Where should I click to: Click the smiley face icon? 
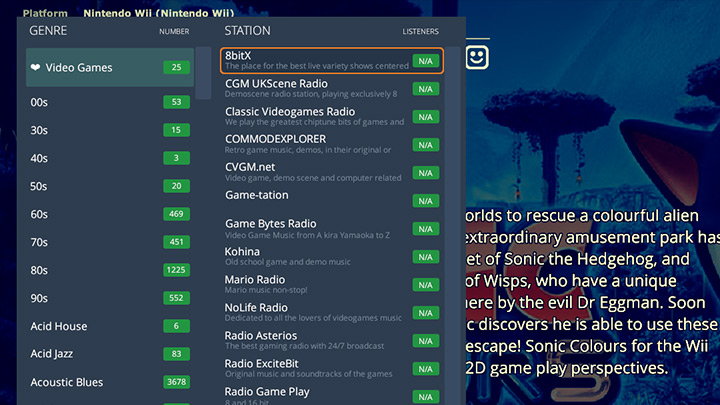tap(477, 57)
